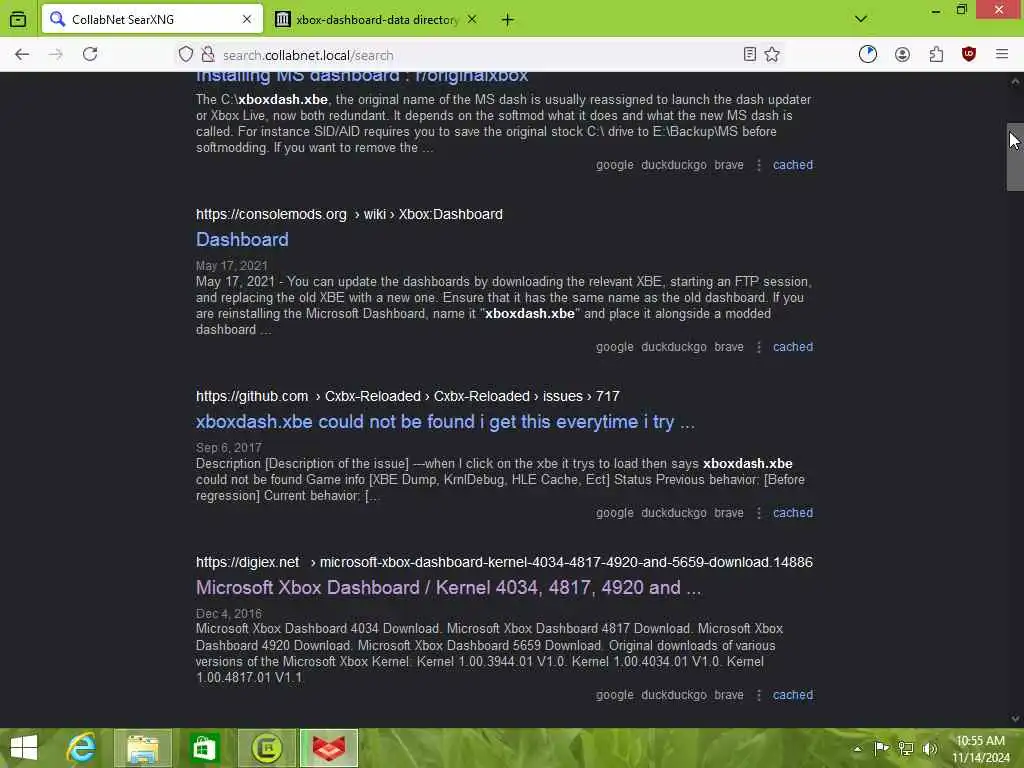This screenshot has height=768, width=1024.
Task: Open the extensions puzzle icon
Action: click(x=936, y=55)
